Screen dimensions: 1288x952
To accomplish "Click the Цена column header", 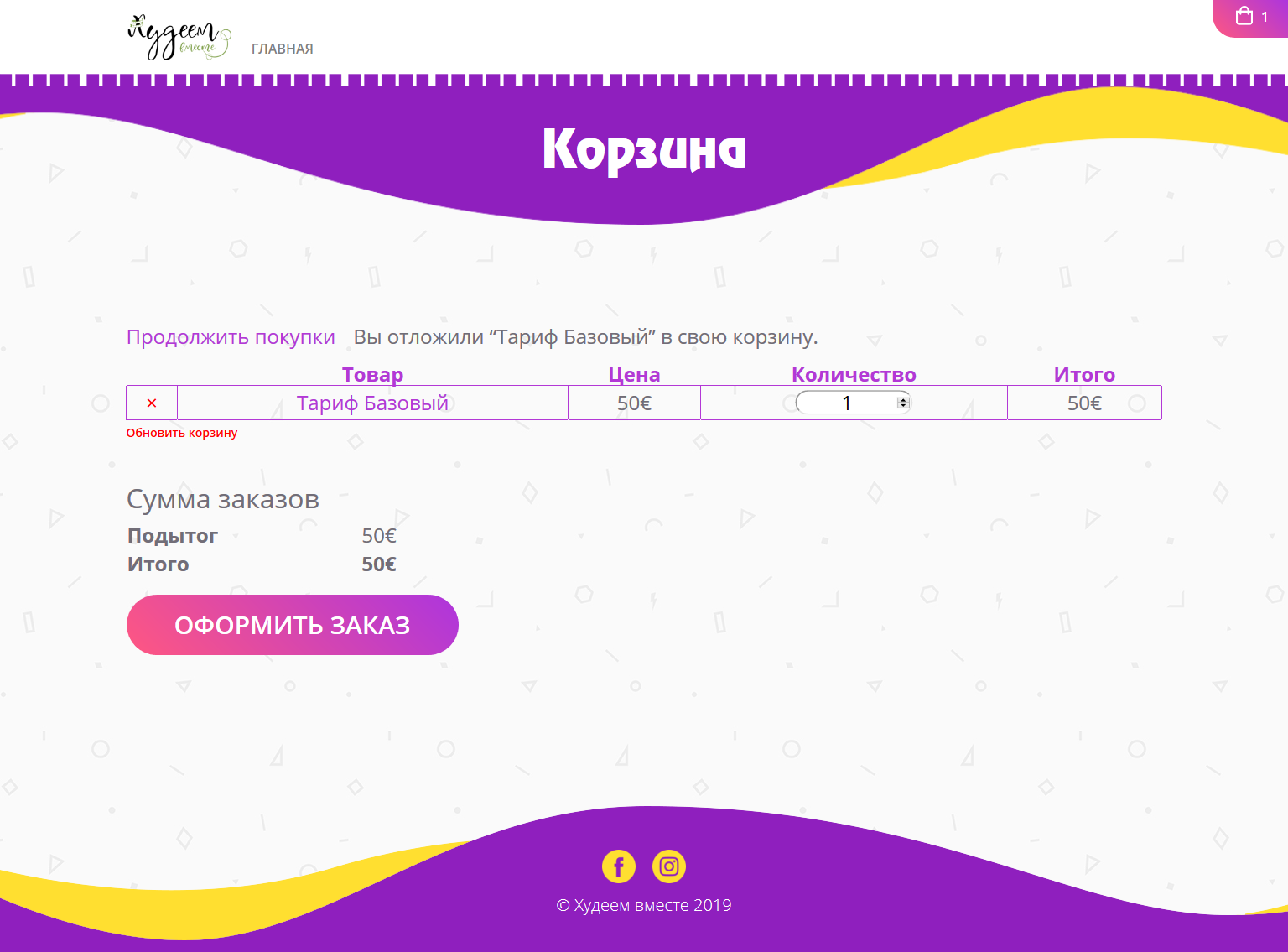I will pos(634,375).
